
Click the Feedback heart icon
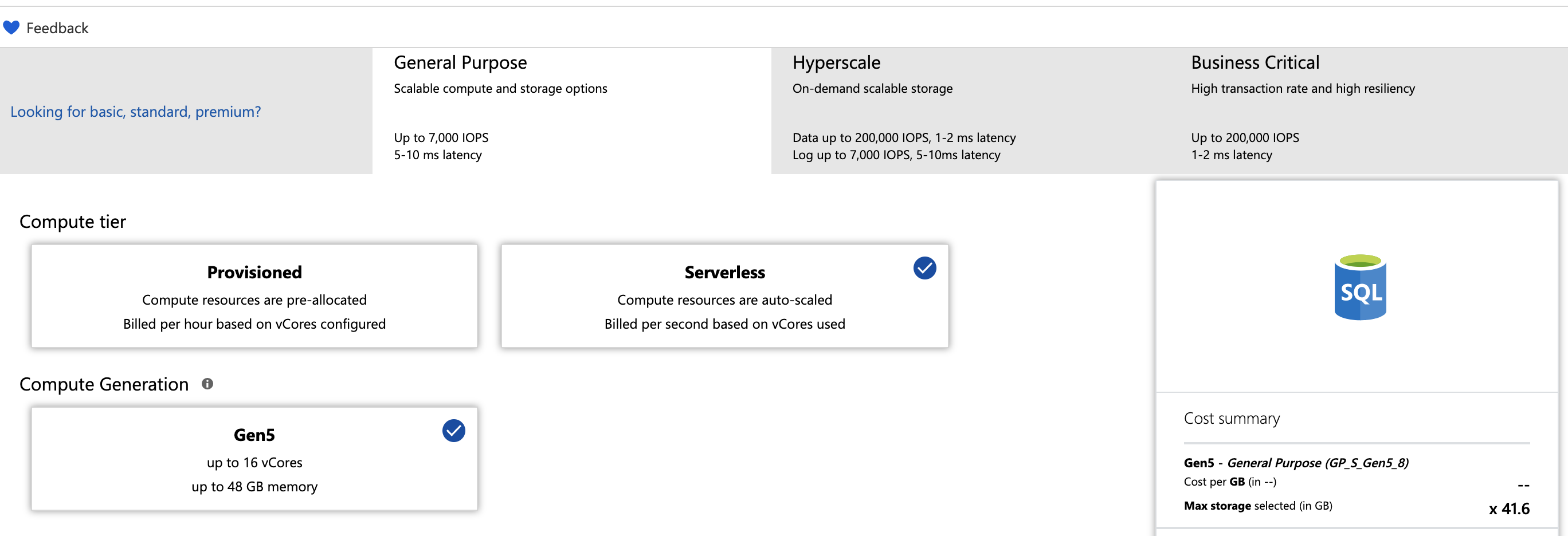(11, 27)
